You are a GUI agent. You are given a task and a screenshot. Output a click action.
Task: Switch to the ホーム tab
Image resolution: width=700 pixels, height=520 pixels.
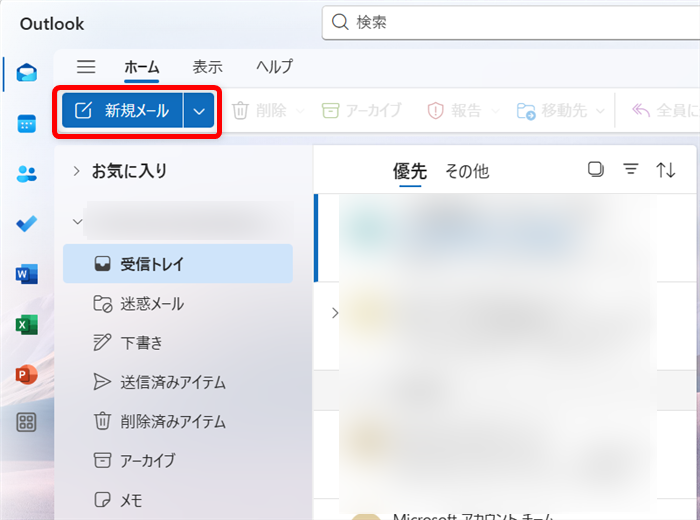click(x=142, y=67)
